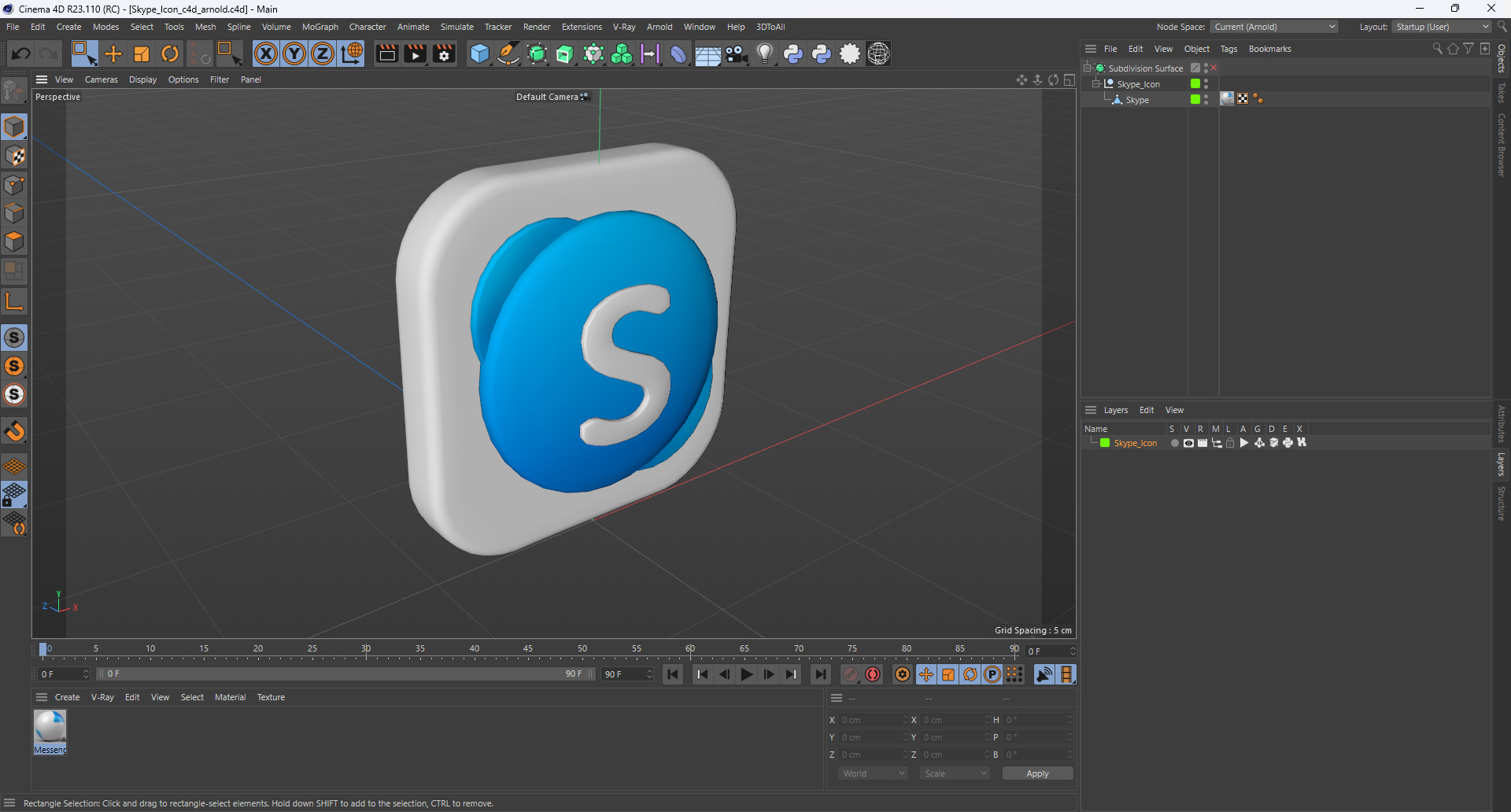Screen dimensions: 1511x812
Task: Enable Autokeying record button
Action: click(873, 674)
